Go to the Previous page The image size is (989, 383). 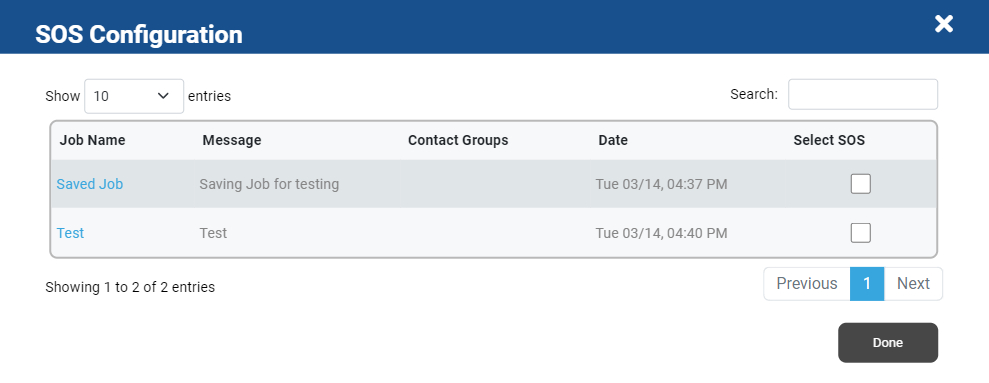(807, 284)
